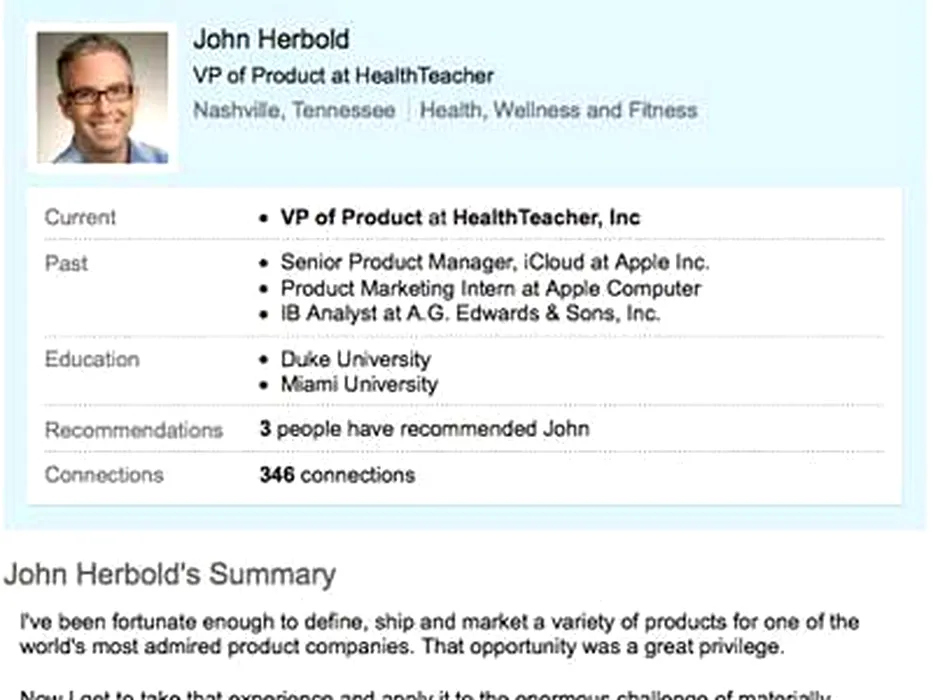
Task: View the 3 people who recommended John
Action: [424, 429]
